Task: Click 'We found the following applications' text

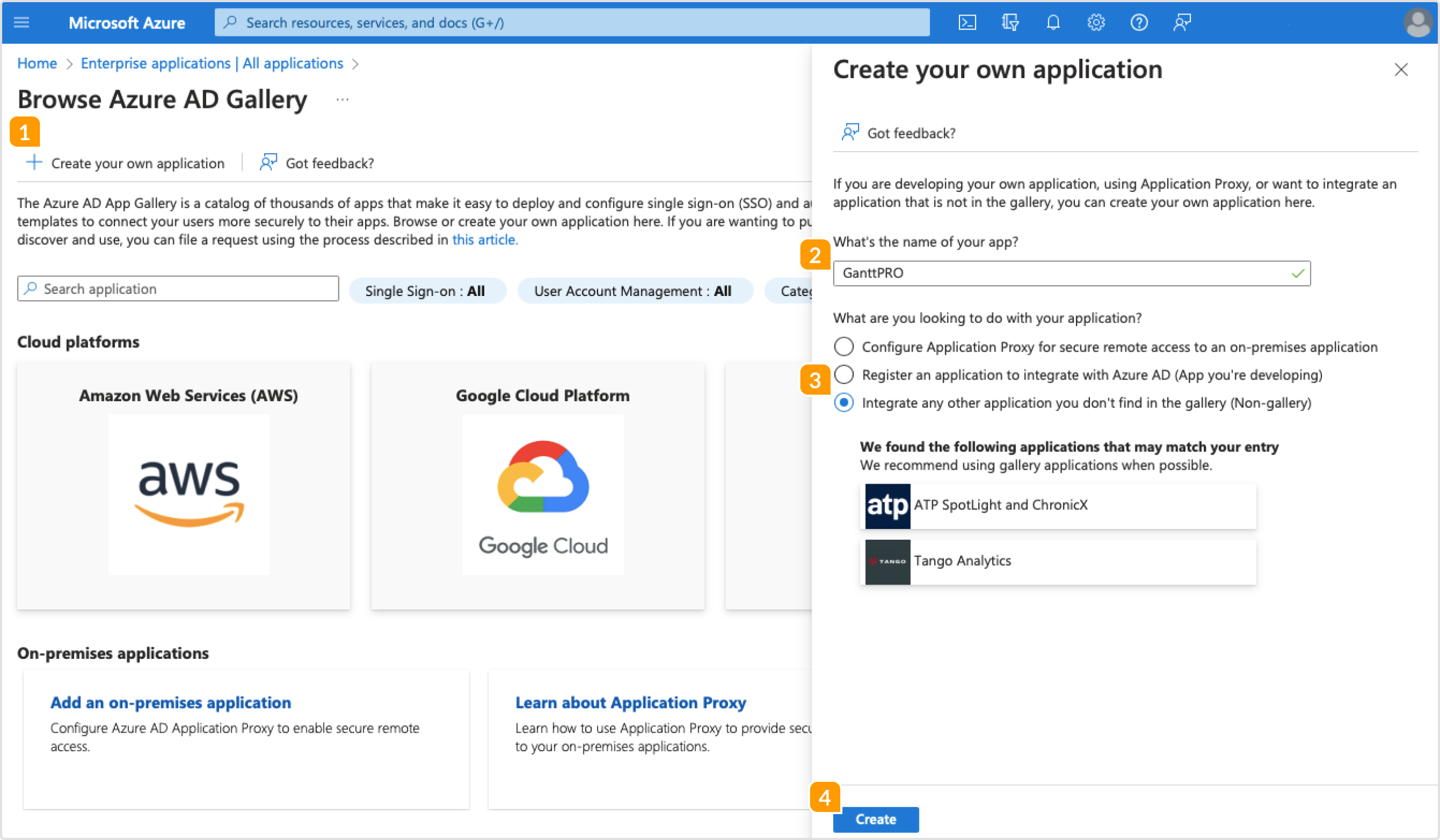Action: coord(1069,447)
